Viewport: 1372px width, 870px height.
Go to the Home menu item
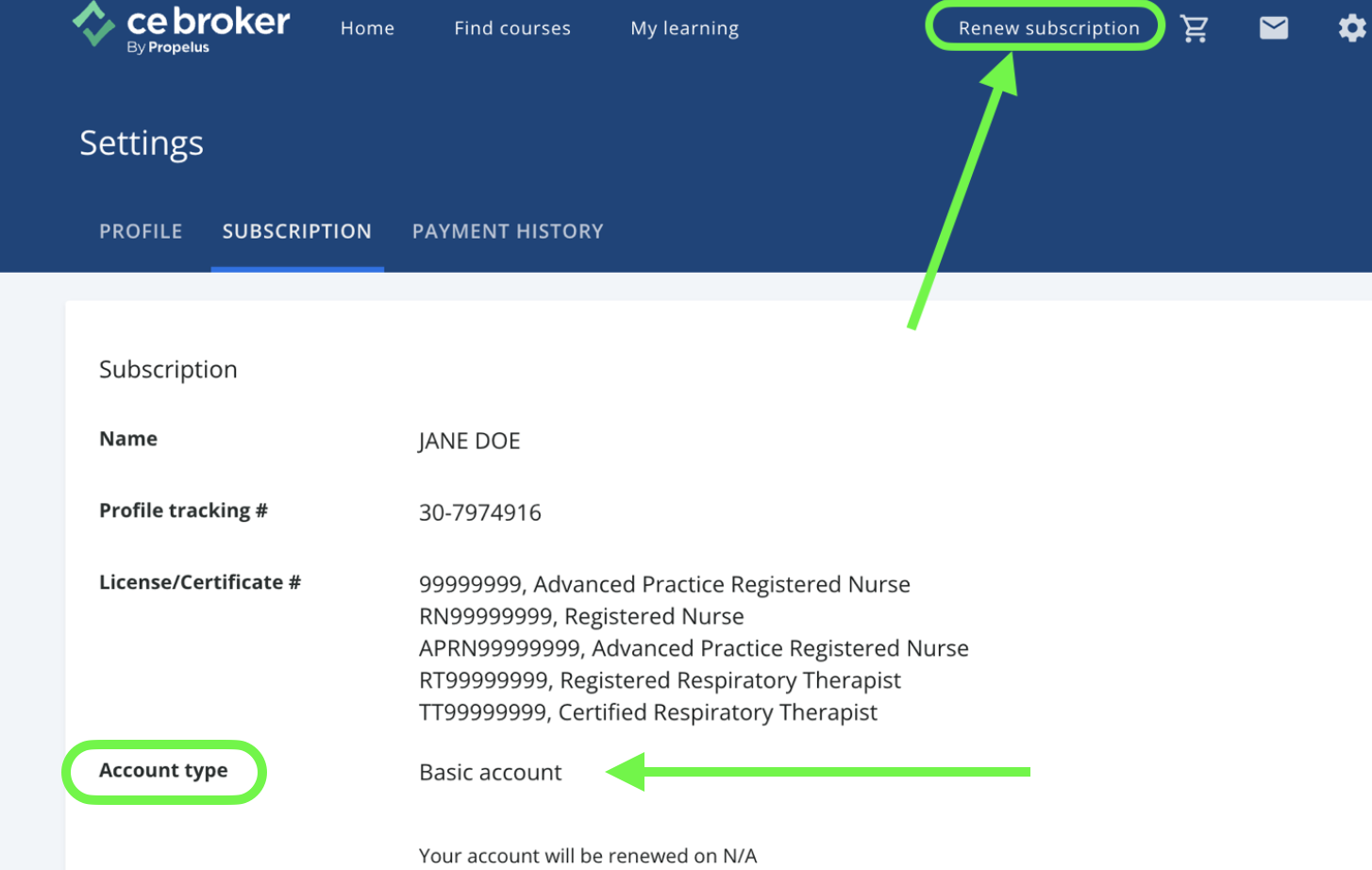[367, 28]
